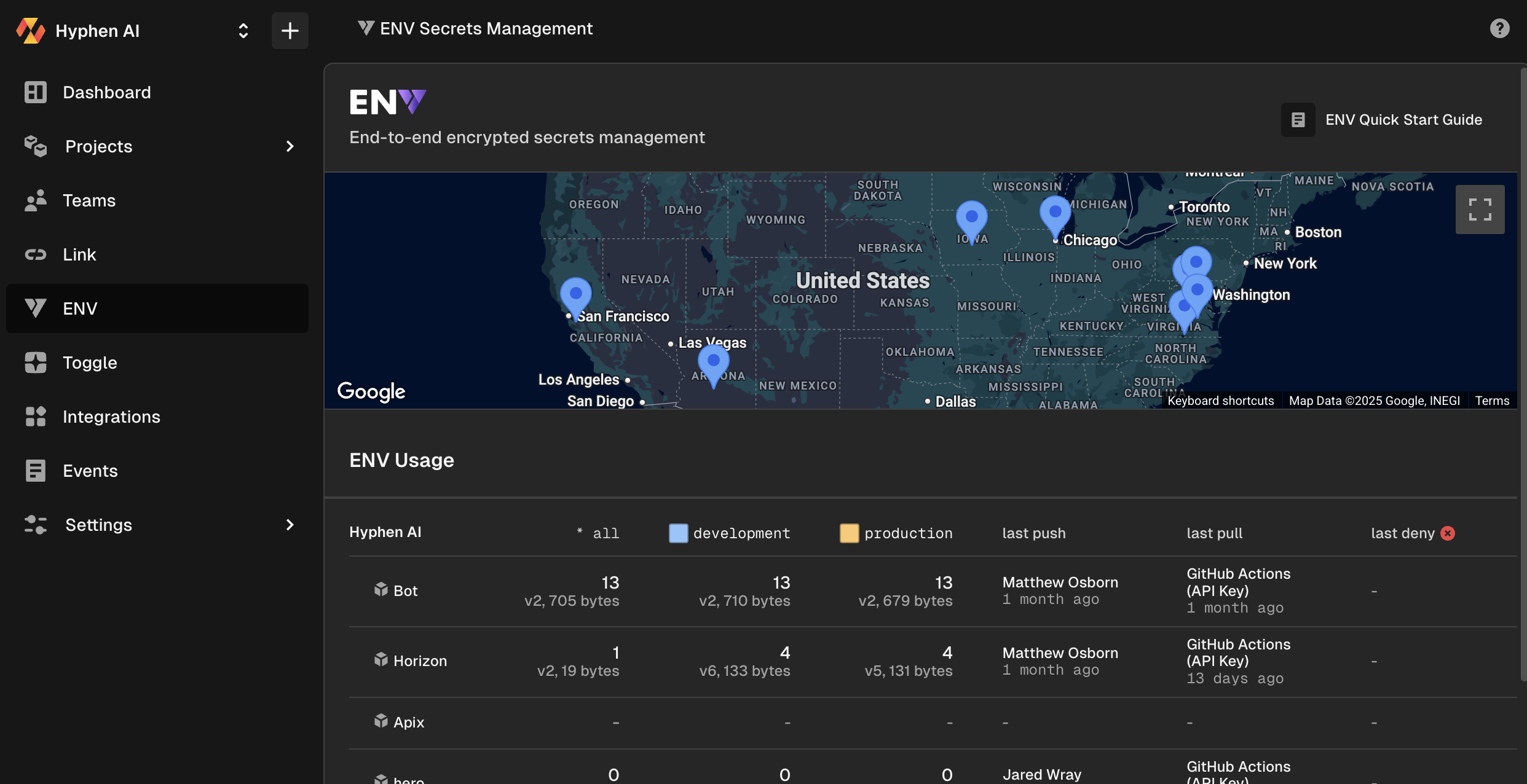Click Bot's 'v2, 705 bytes' cell
The width and height of the screenshot is (1527, 784).
pos(571,601)
